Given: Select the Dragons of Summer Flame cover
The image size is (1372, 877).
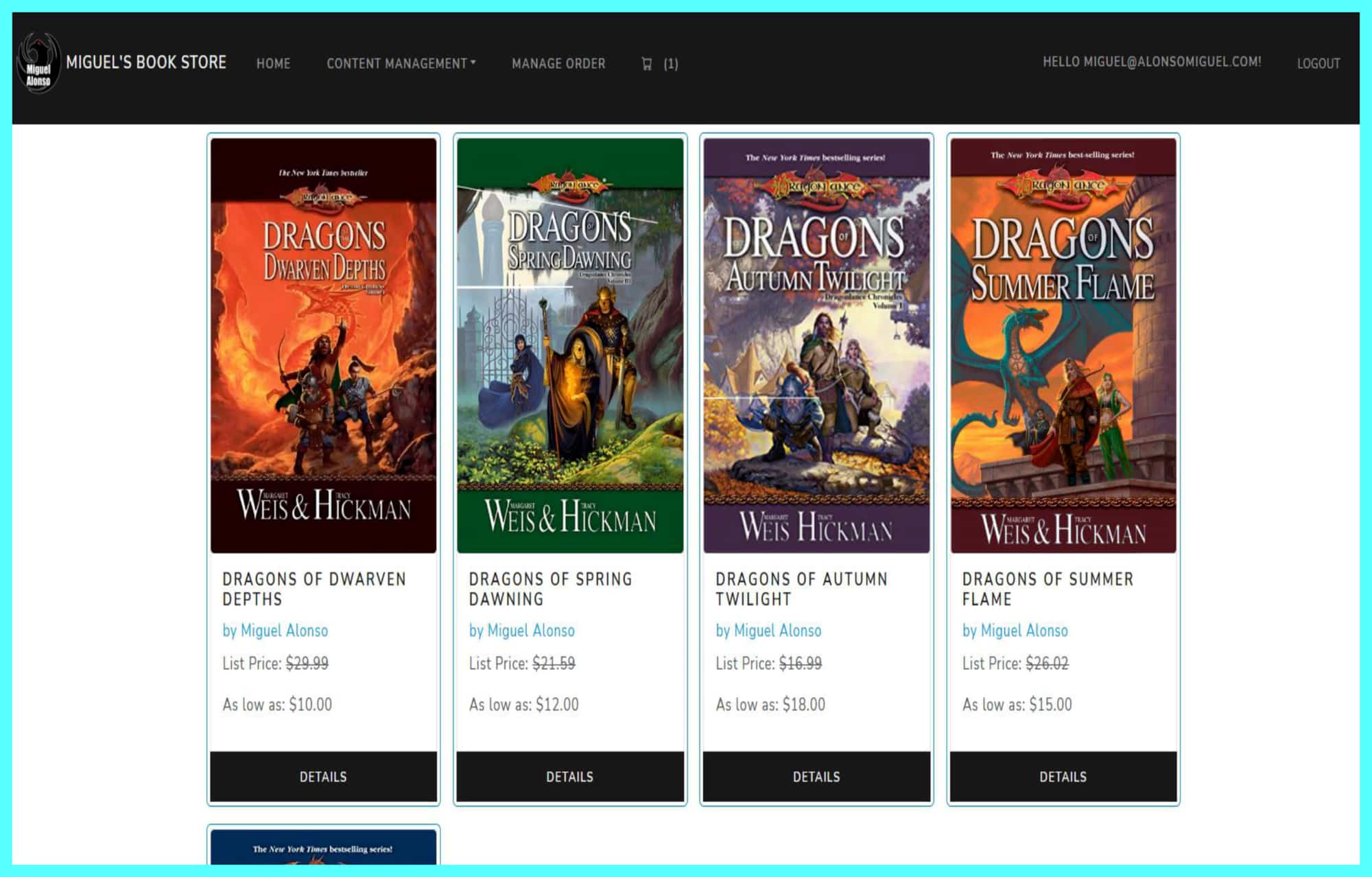Looking at the screenshot, I should tap(1063, 345).
